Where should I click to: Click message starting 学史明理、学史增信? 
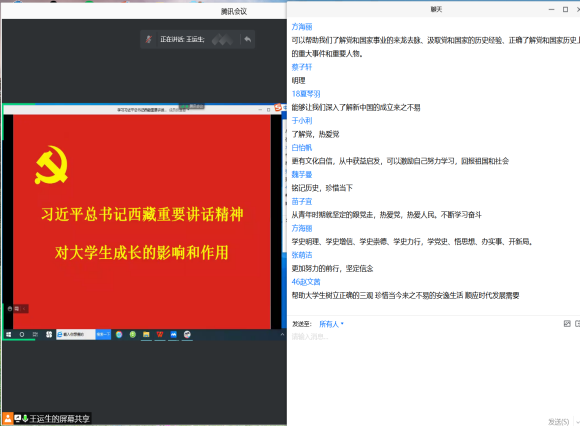(x=412, y=242)
